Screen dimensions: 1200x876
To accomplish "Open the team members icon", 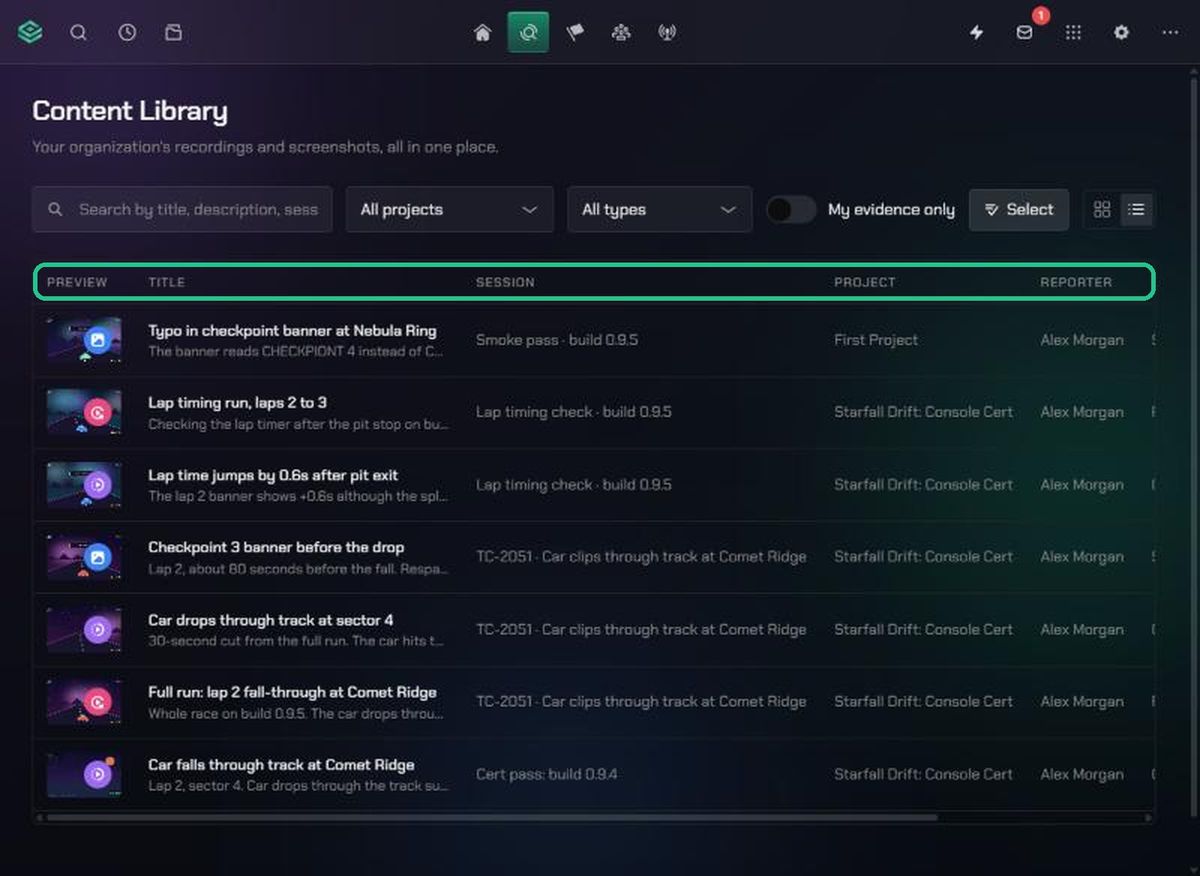I will coord(621,33).
